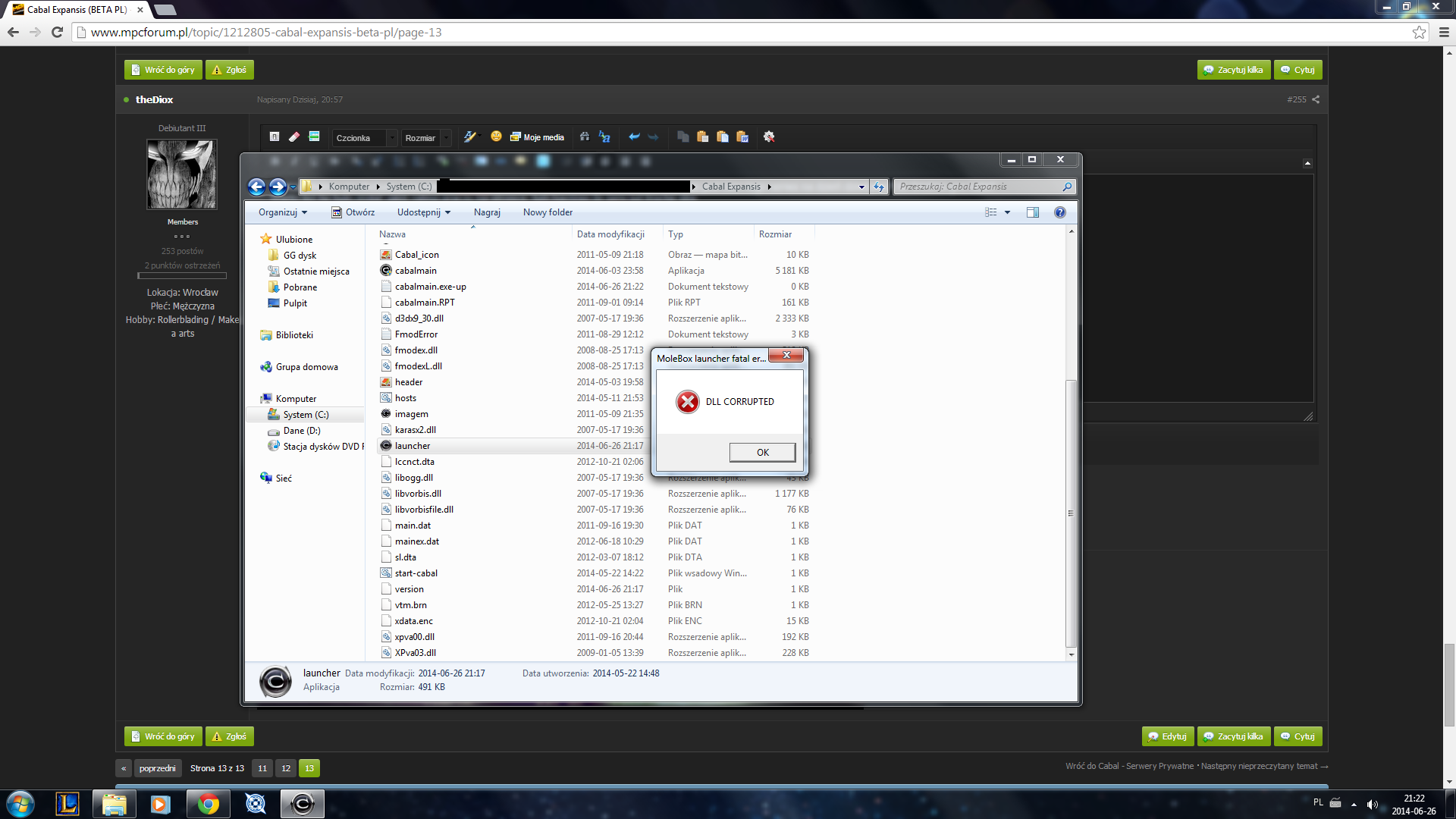Open the view options dropdown arrow
1456x819 pixels.
1007,212
